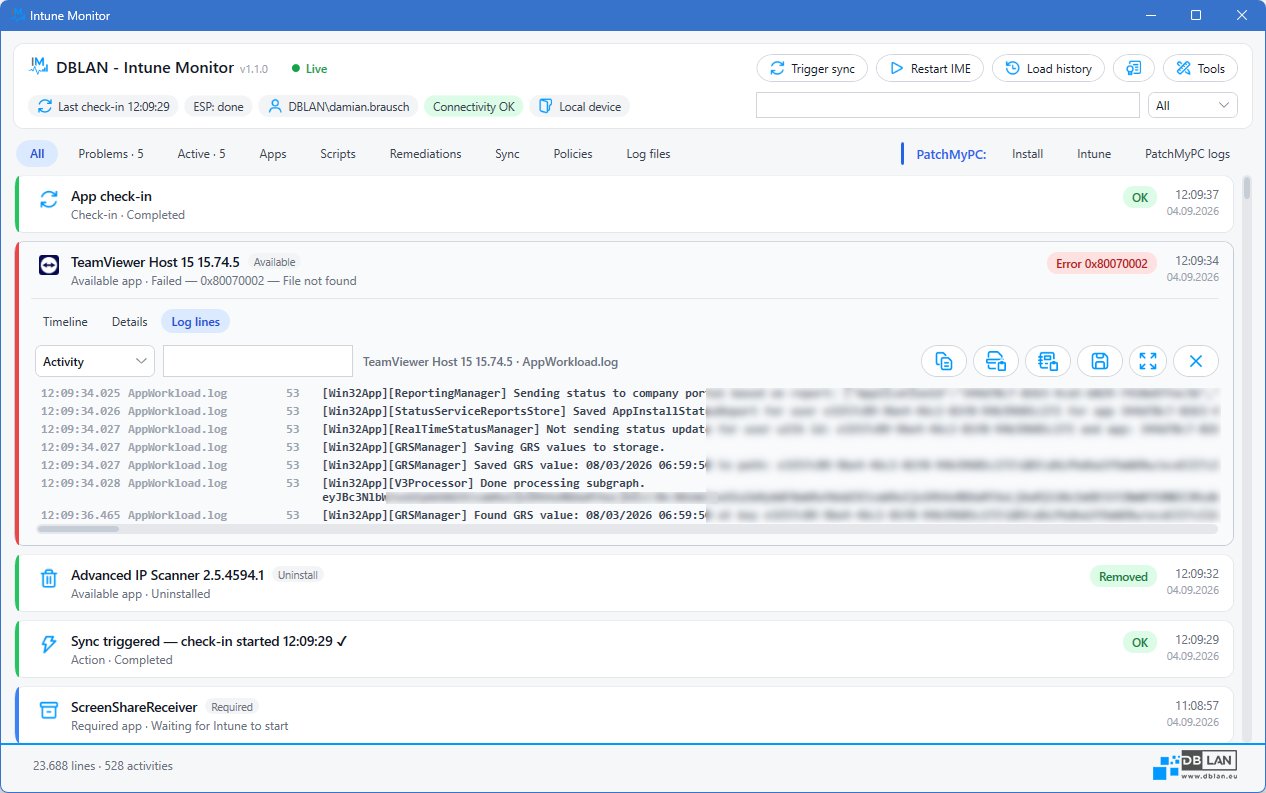This screenshot has width=1266, height=793.
Task: Click the log filter text field
Action: (258, 361)
